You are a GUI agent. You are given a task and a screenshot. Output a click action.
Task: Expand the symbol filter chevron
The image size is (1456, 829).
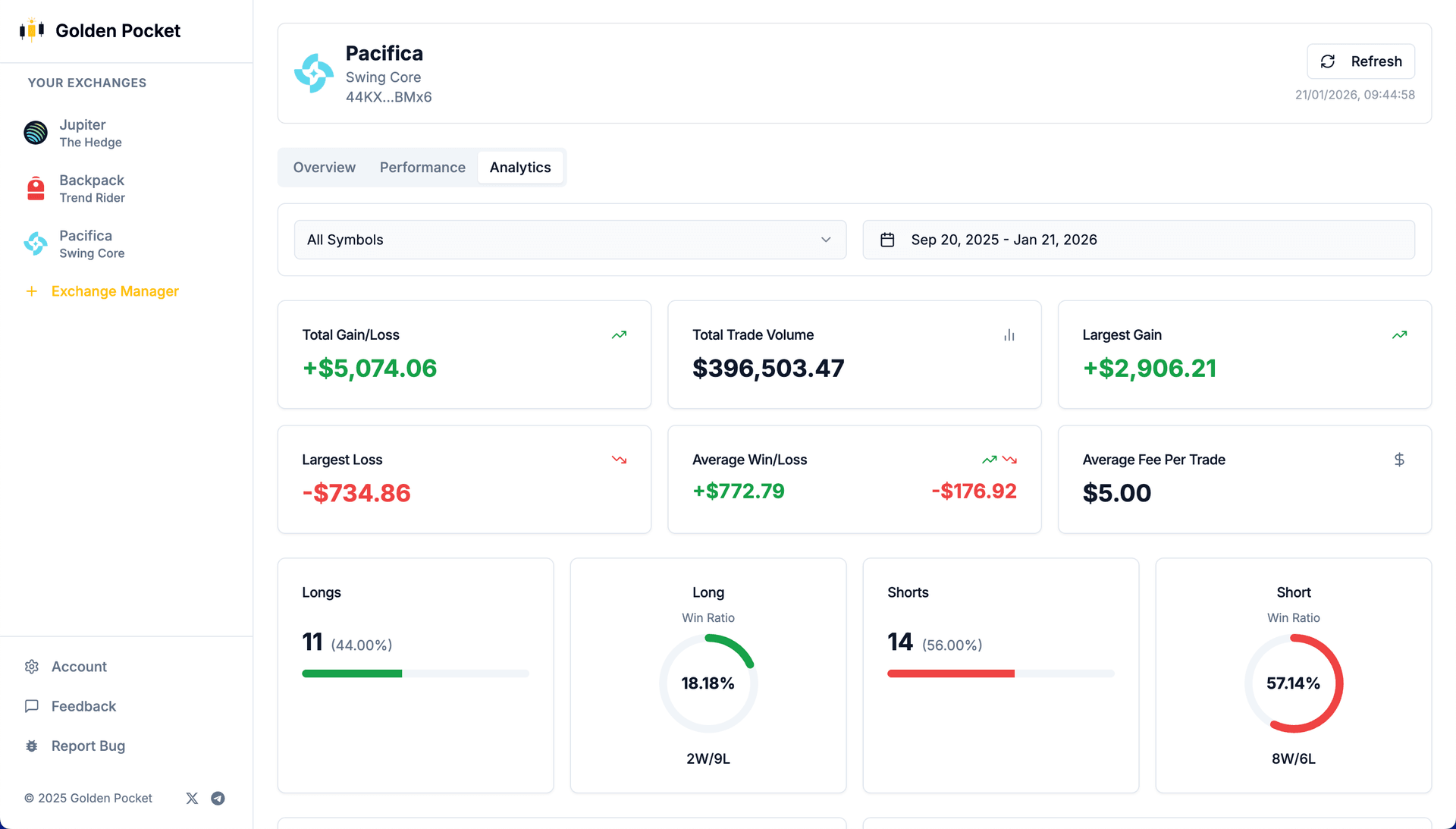[826, 240]
